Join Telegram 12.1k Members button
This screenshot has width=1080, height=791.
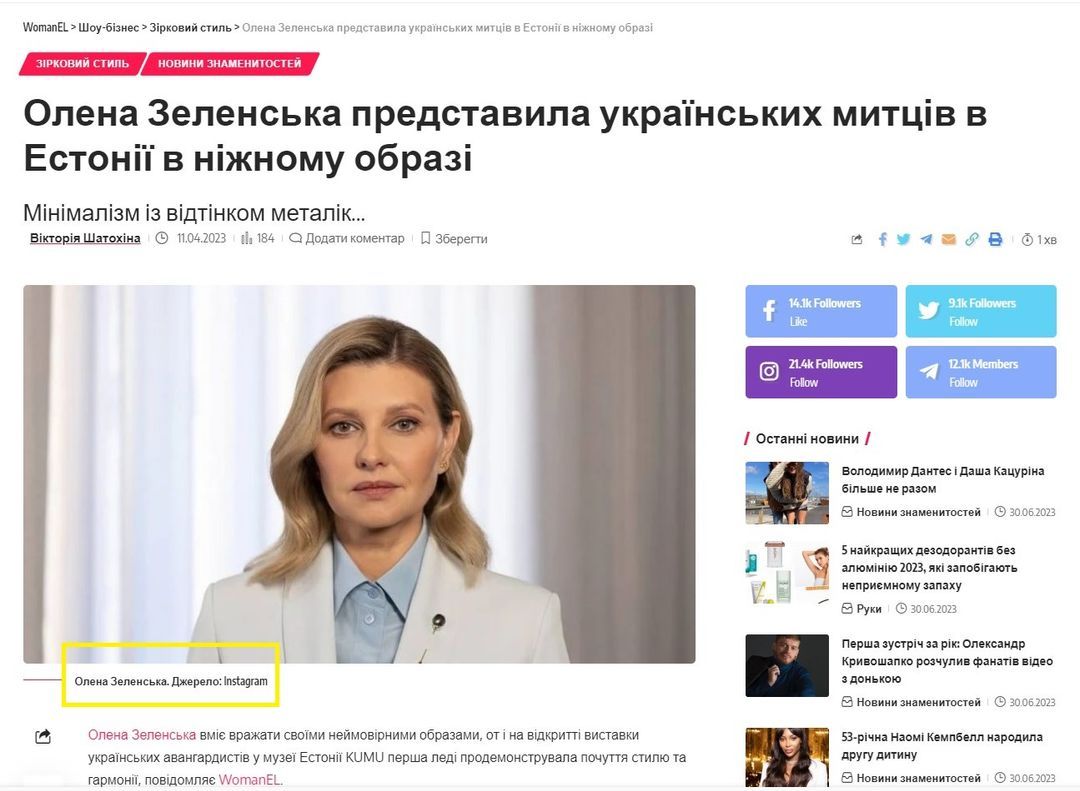click(981, 372)
